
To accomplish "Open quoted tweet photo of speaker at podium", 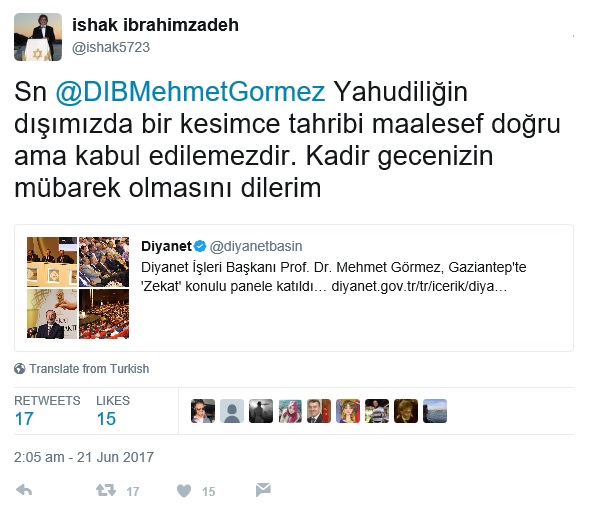I will [52, 314].
